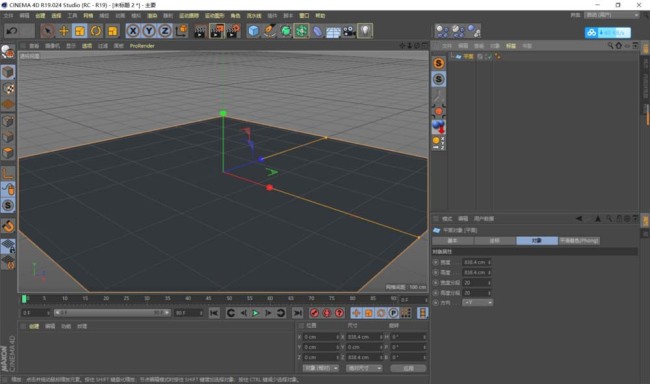
Task: Click the width value input field
Action: click(477, 262)
